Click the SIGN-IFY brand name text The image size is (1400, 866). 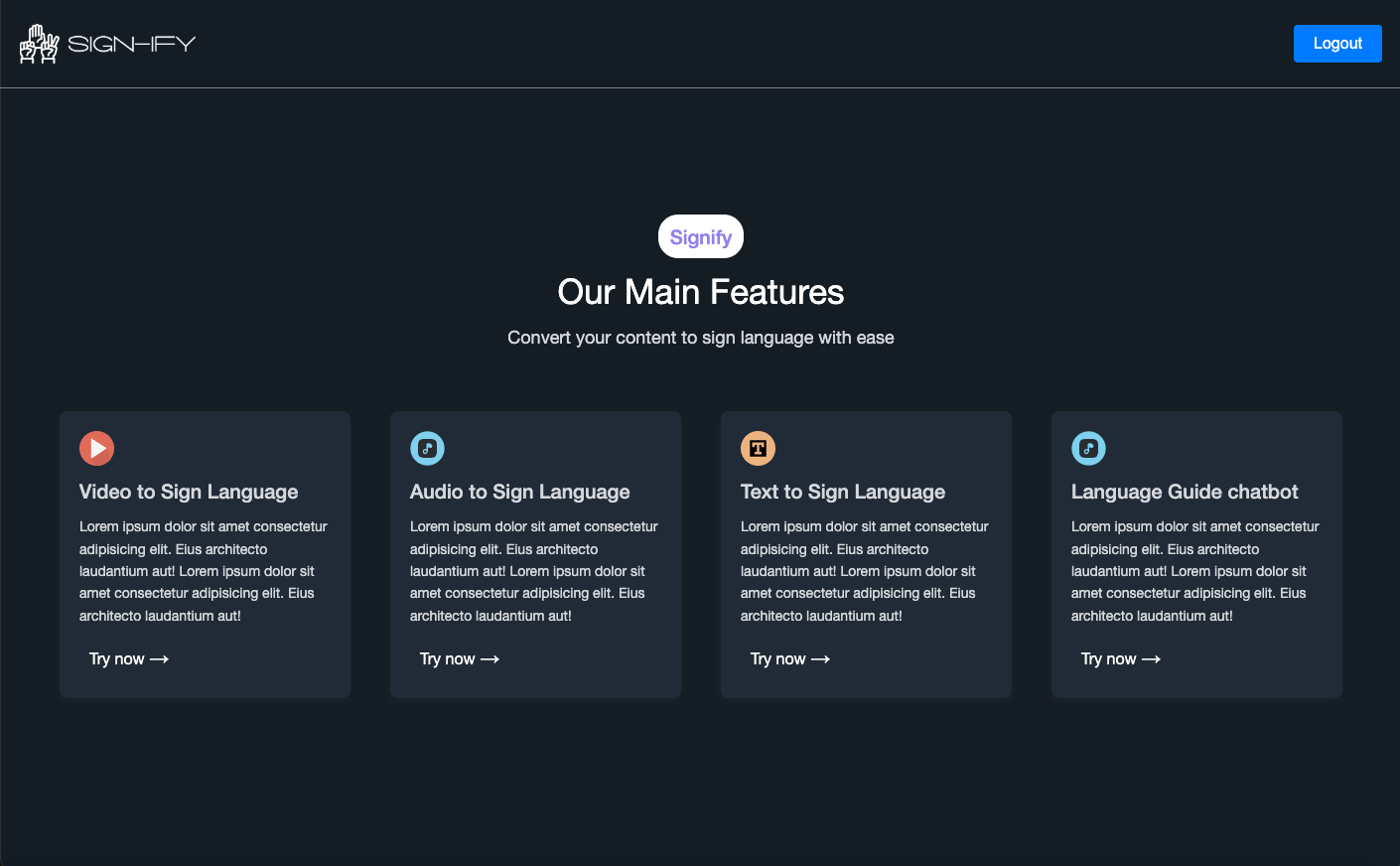pos(131,43)
